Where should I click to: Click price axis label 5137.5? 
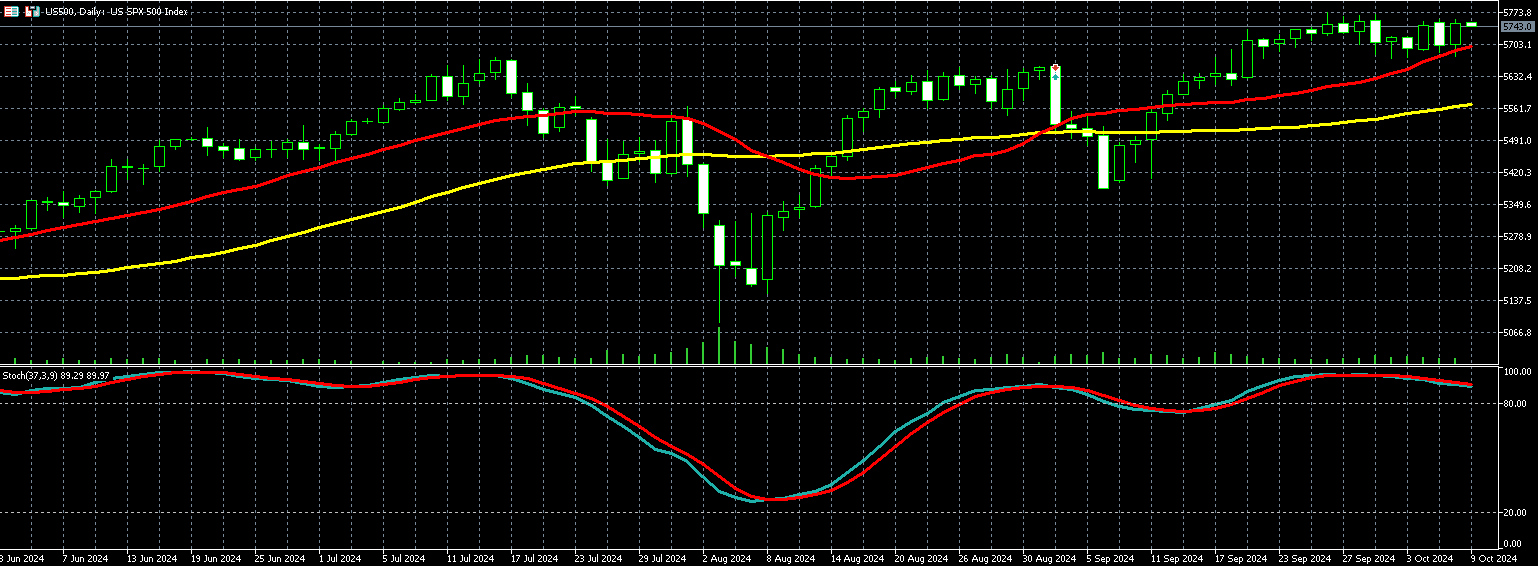pos(1518,301)
